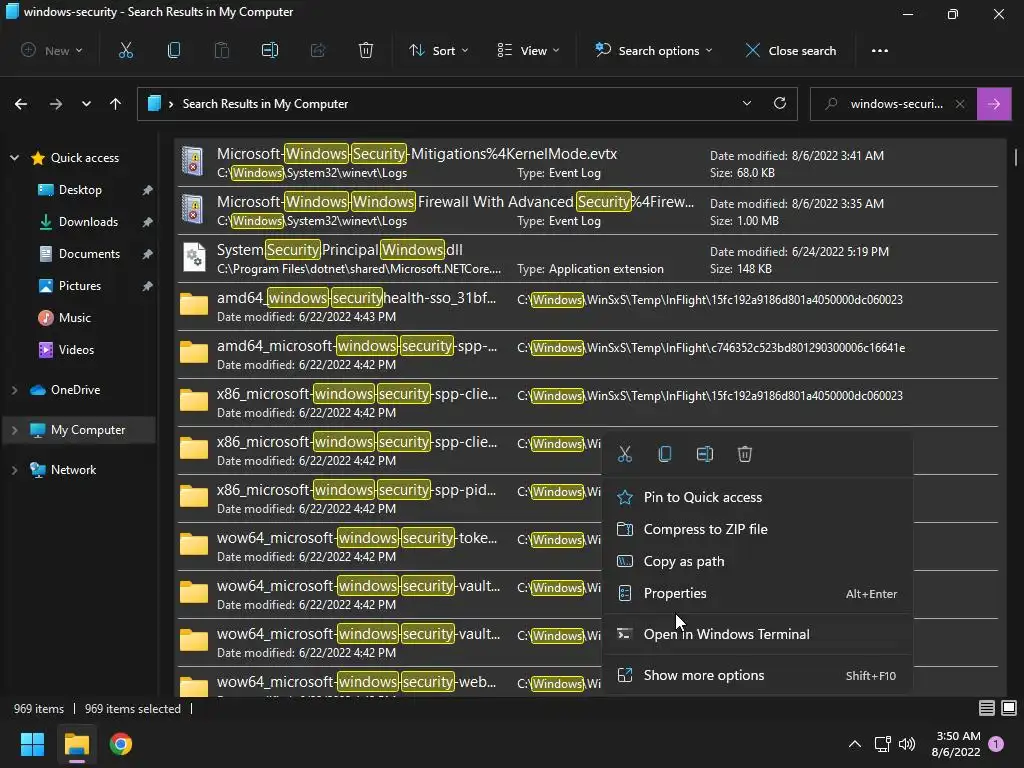Launch Google Chrome from the taskbar
This screenshot has width=1024, height=768.
[121, 744]
